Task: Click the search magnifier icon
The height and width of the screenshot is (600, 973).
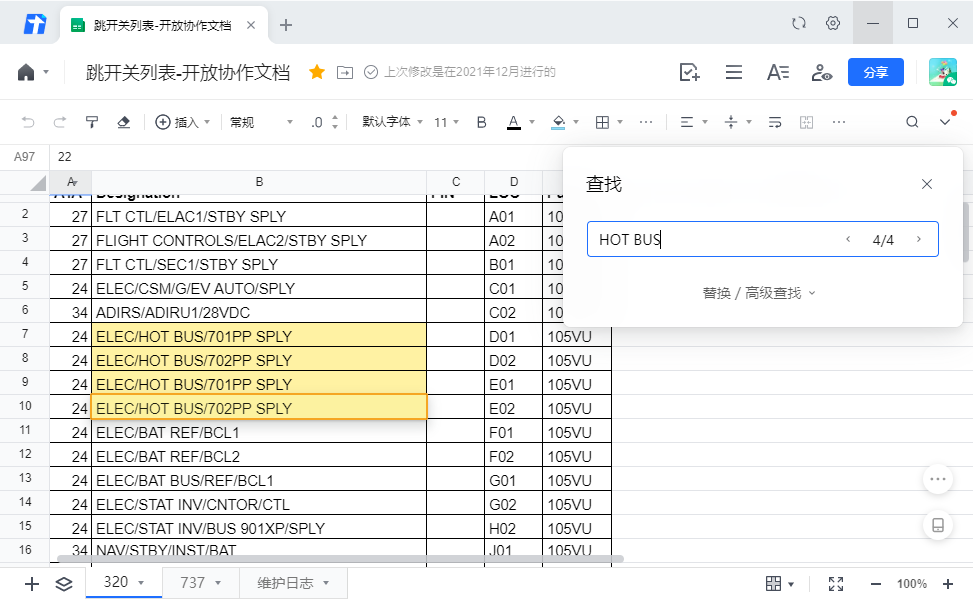Action: click(912, 122)
